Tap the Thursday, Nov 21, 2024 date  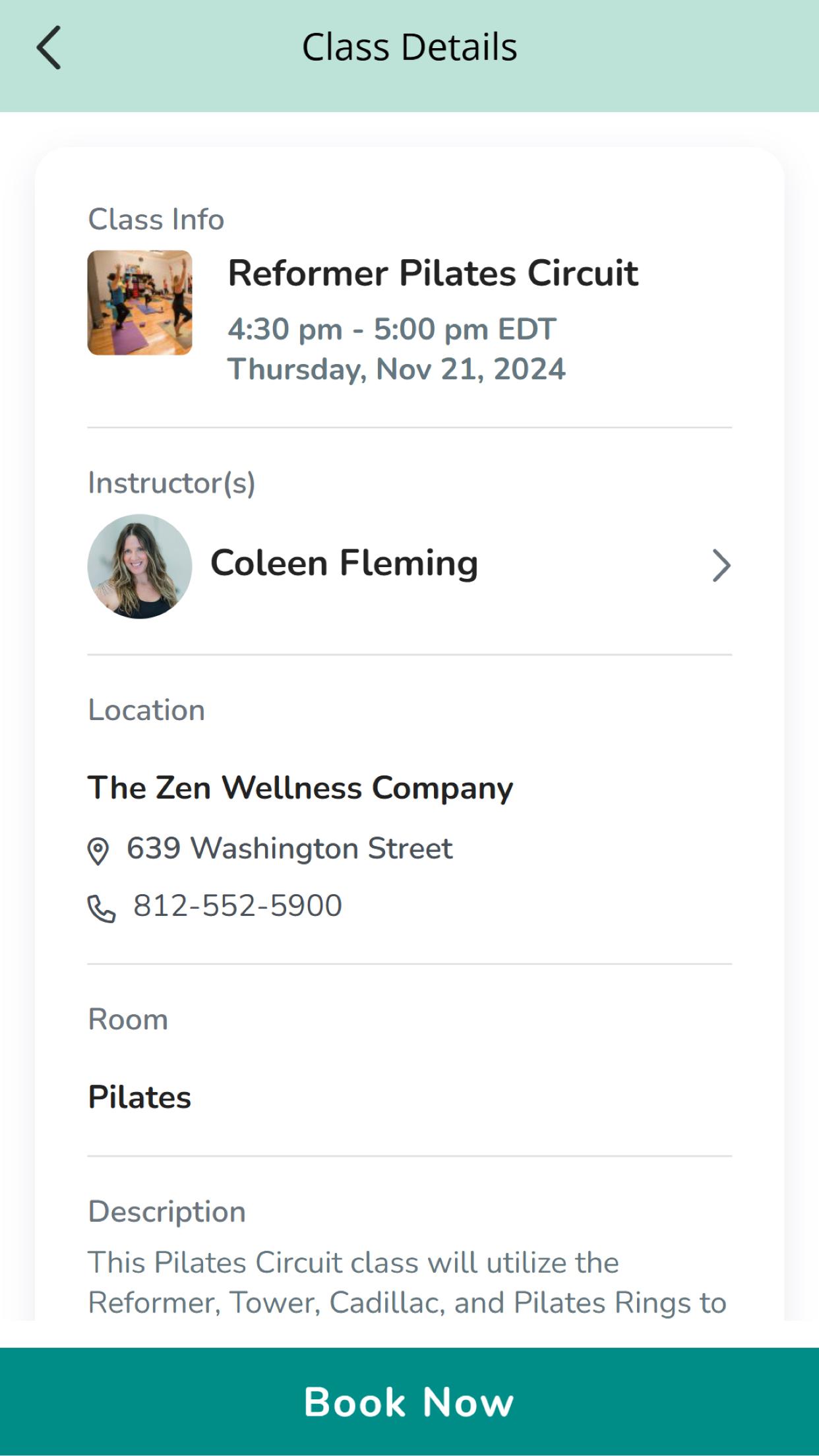397,369
